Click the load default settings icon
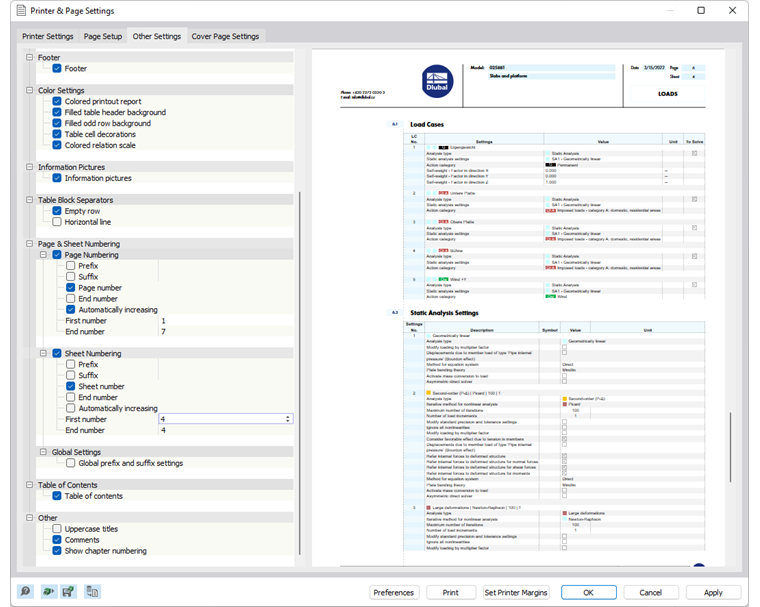This screenshot has height=607, width=760. (48, 591)
